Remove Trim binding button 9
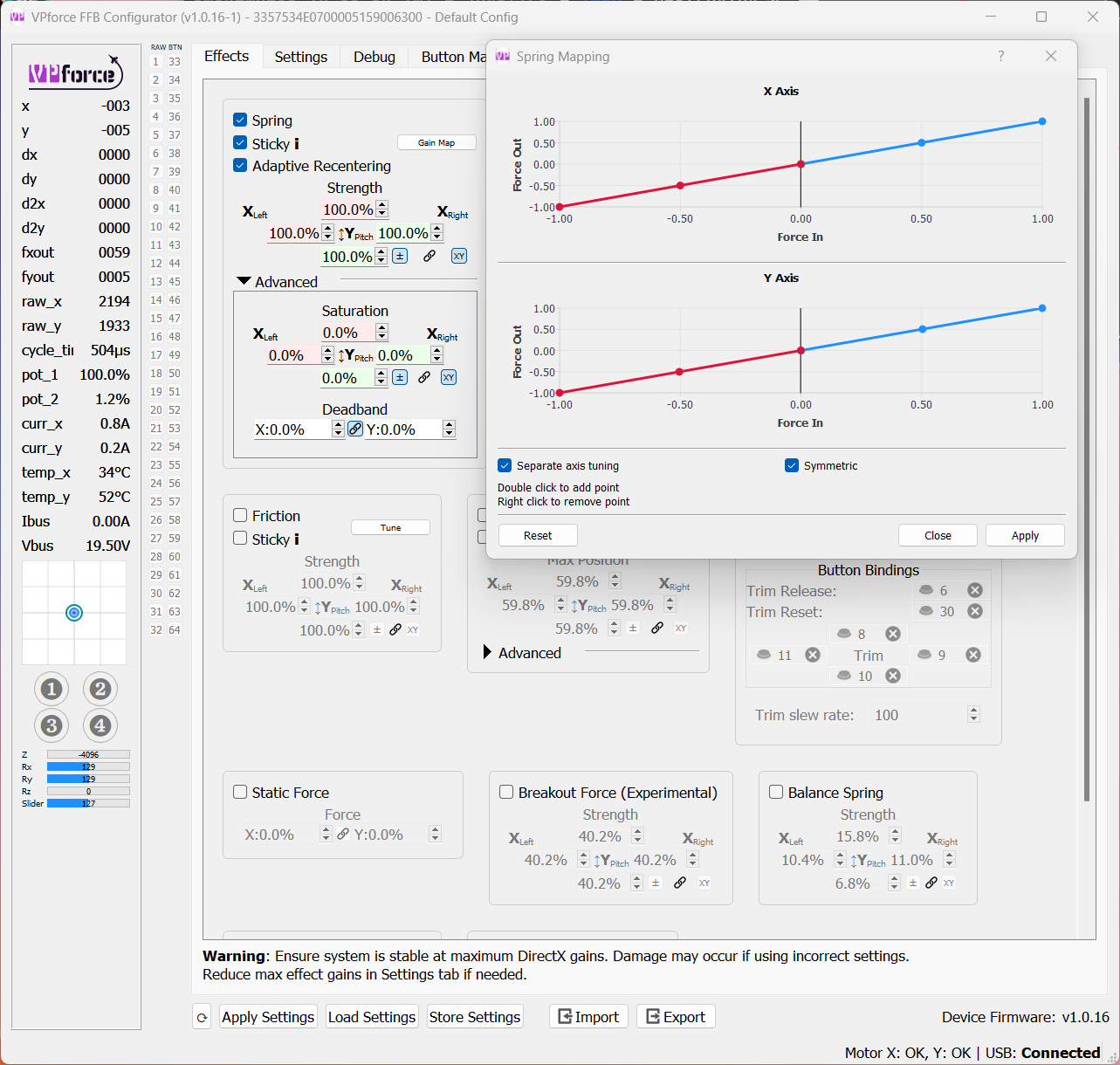 coord(973,655)
